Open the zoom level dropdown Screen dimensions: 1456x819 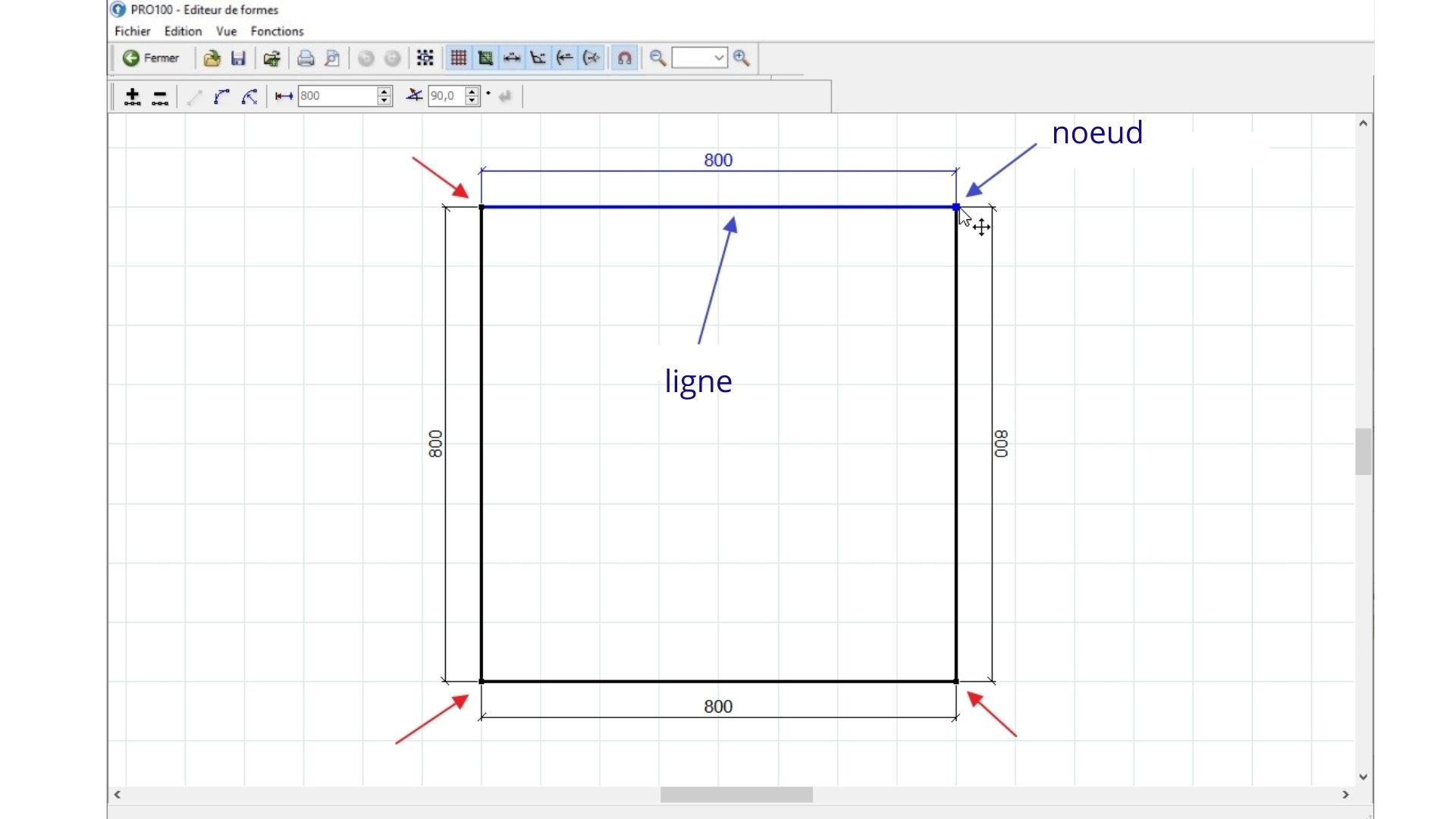tap(719, 58)
